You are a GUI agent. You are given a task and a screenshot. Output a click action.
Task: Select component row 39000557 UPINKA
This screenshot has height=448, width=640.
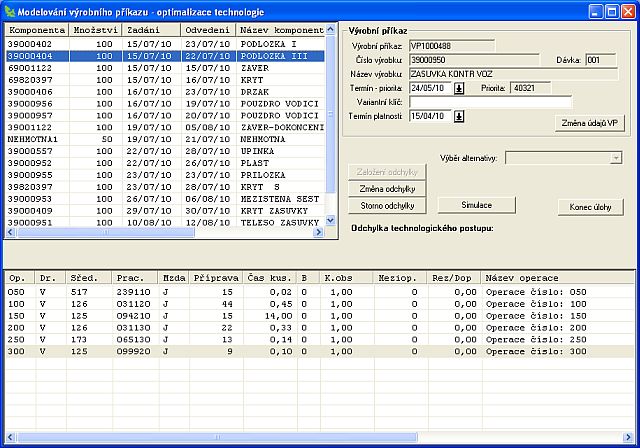point(165,151)
